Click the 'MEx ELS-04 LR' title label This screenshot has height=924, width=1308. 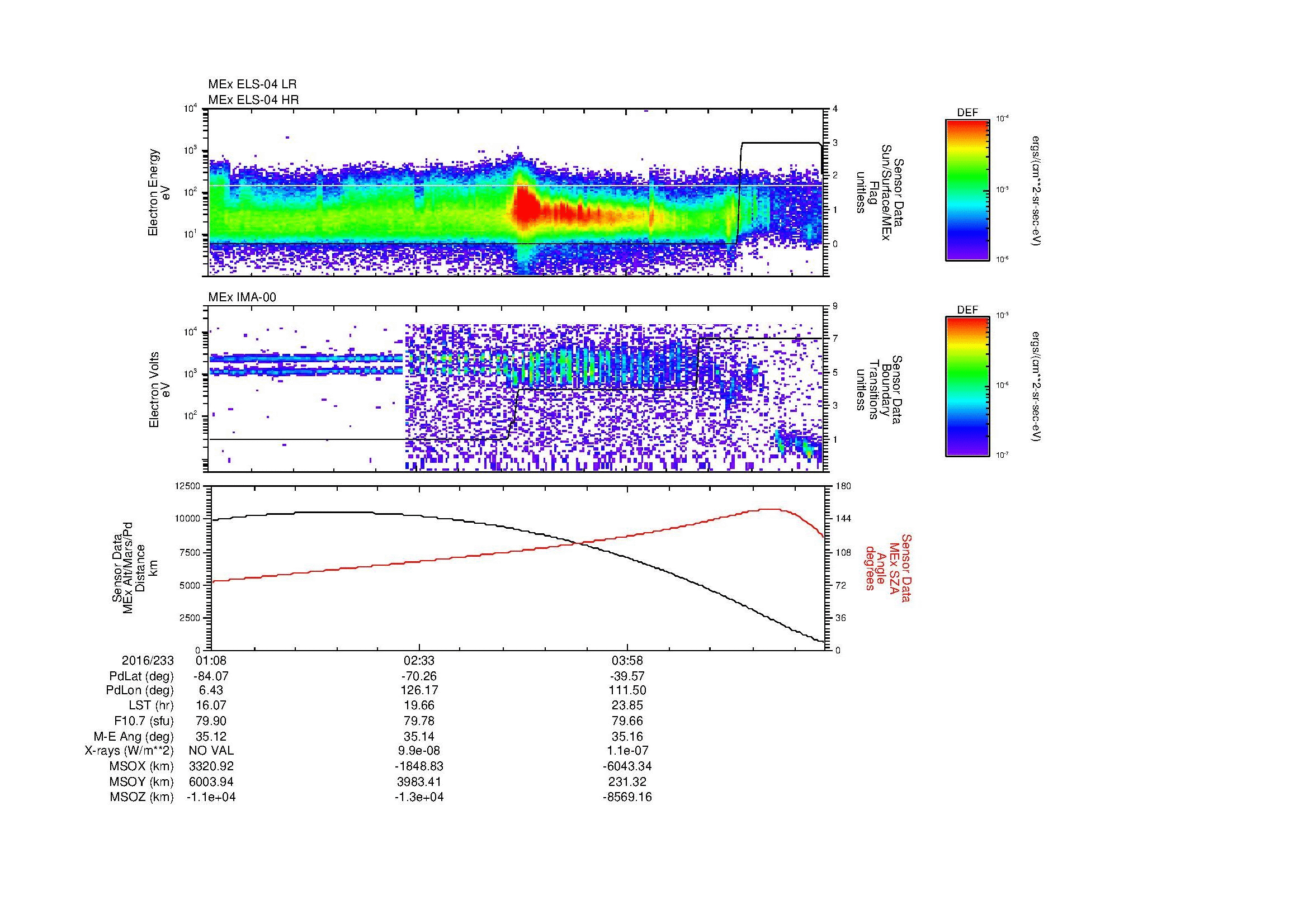252,84
